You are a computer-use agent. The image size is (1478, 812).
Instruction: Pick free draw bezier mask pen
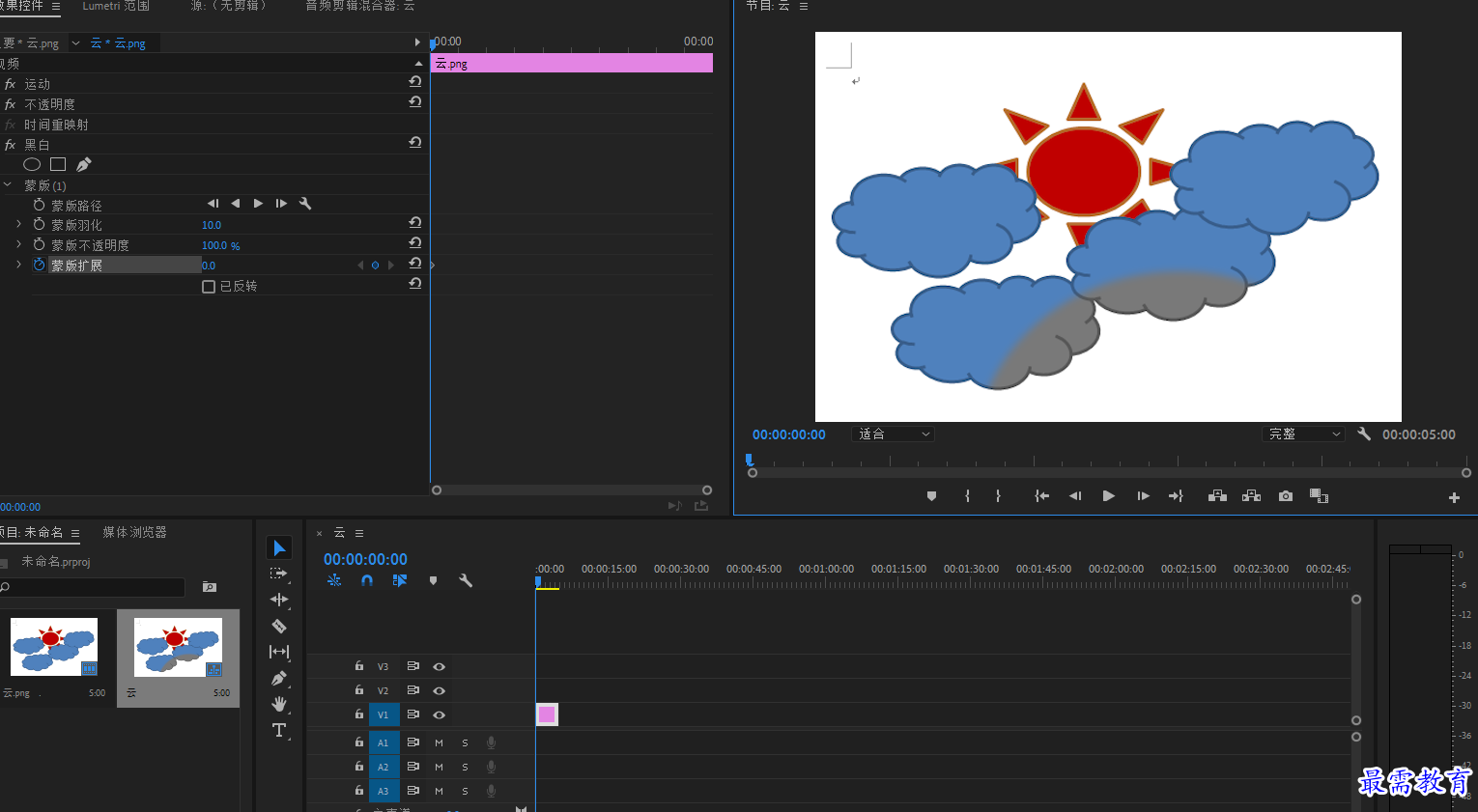point(84,164)
